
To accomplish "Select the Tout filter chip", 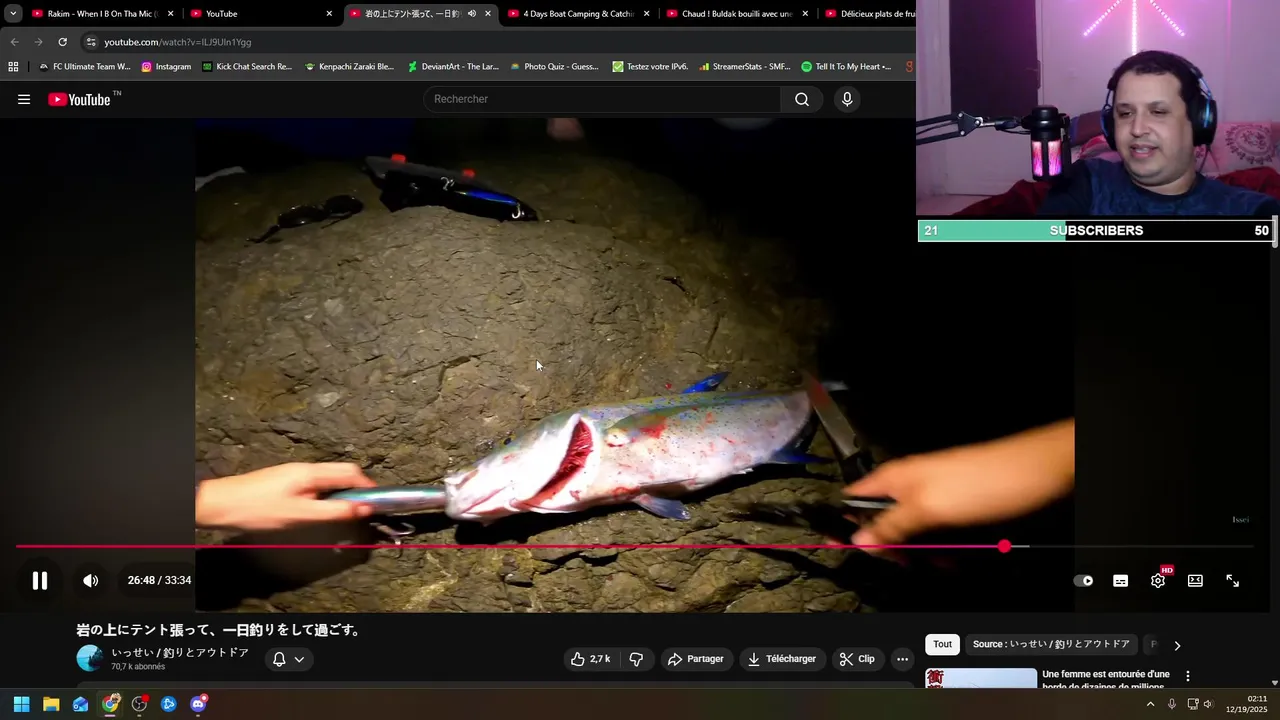I will 942,644.
